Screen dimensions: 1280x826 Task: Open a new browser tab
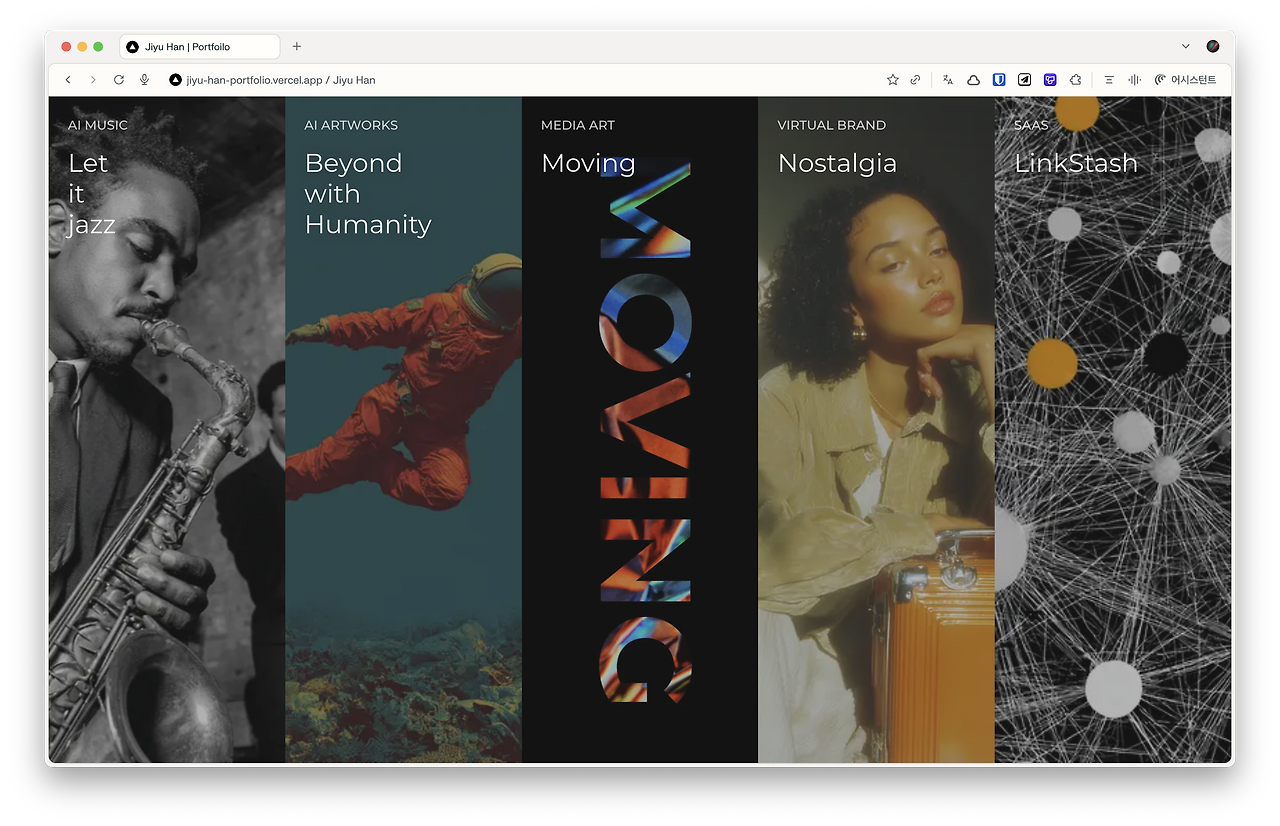[297, 46]
